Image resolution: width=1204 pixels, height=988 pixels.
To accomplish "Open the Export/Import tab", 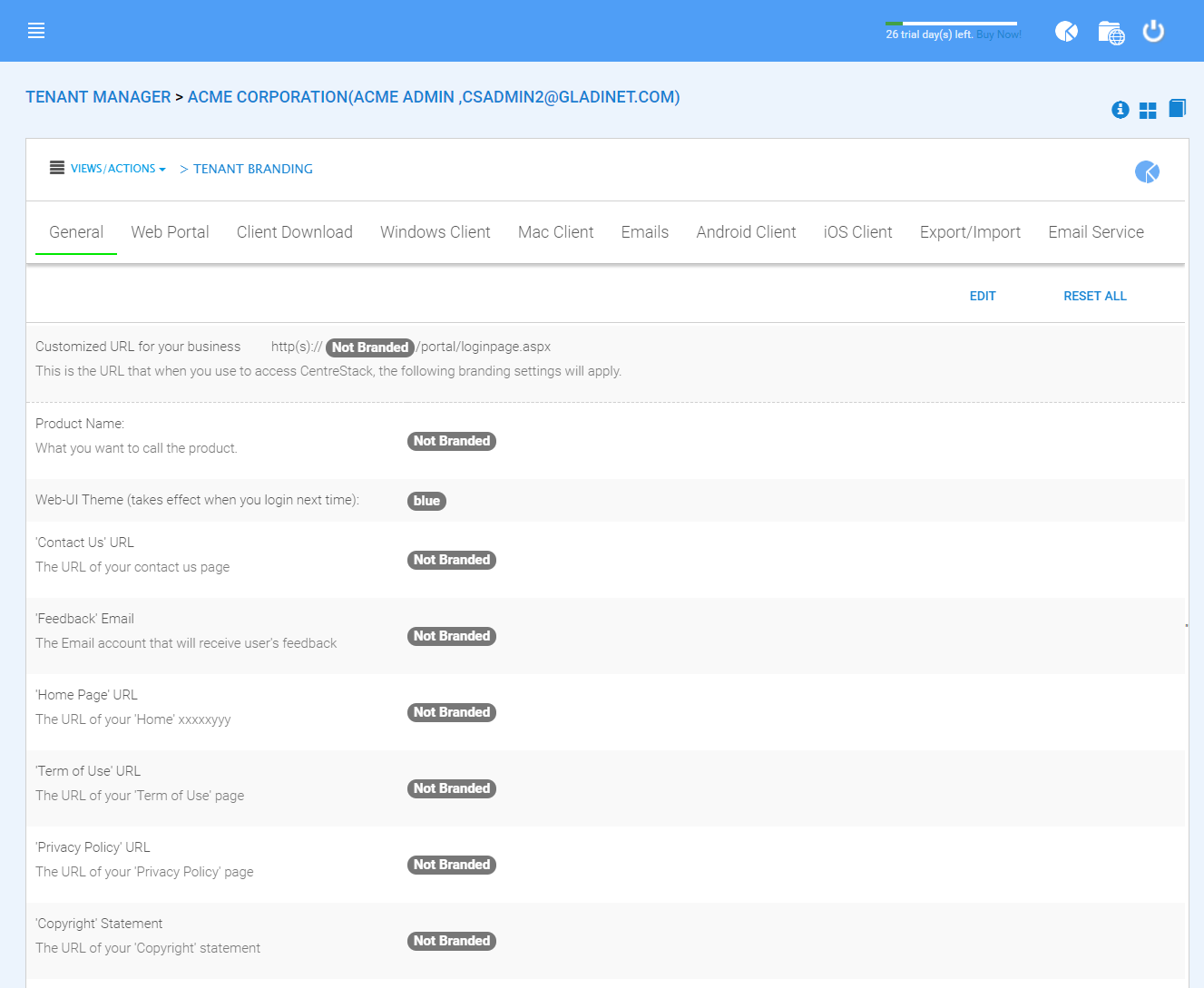I will pos(971,232).
